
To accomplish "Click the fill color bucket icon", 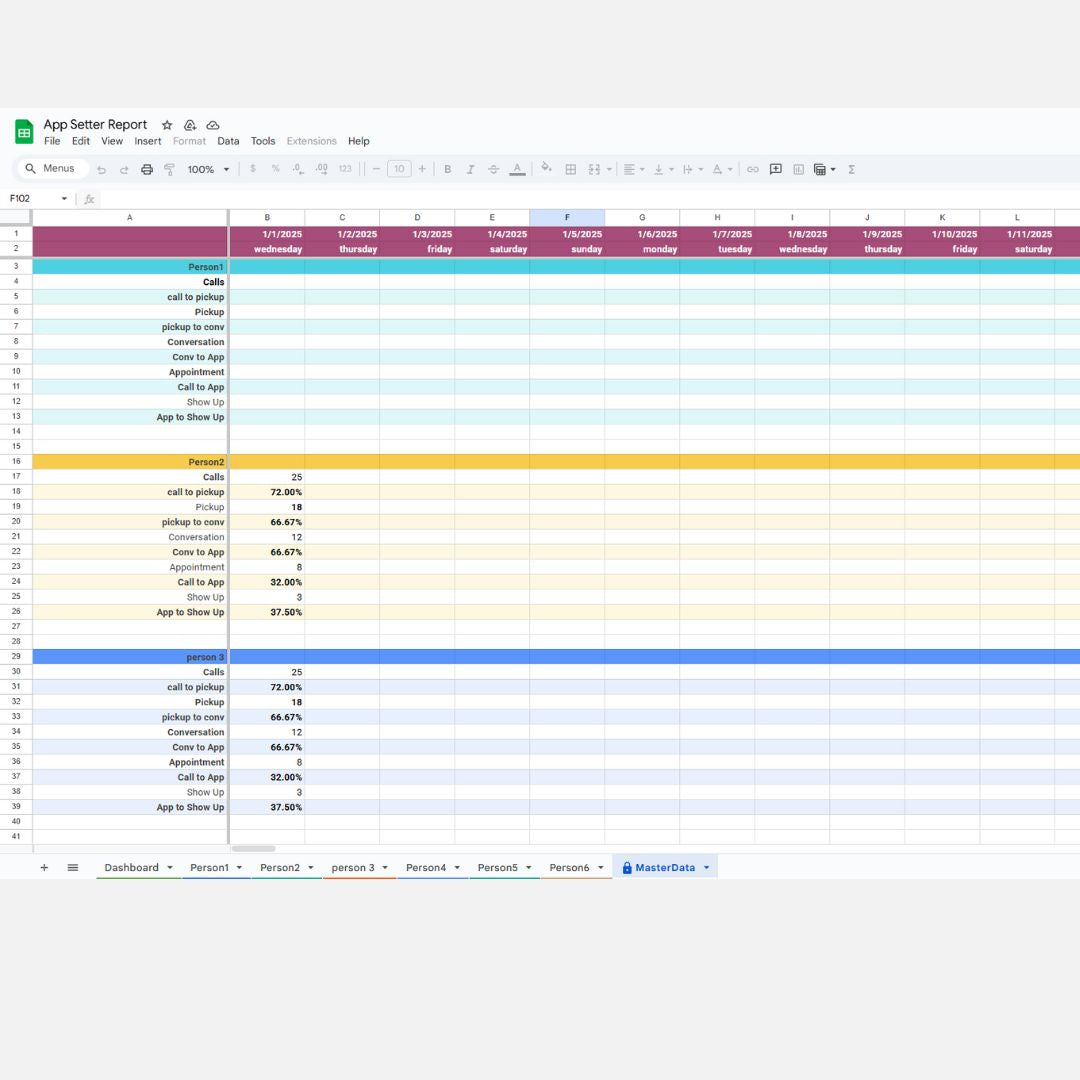I will (x=546, y=169).
